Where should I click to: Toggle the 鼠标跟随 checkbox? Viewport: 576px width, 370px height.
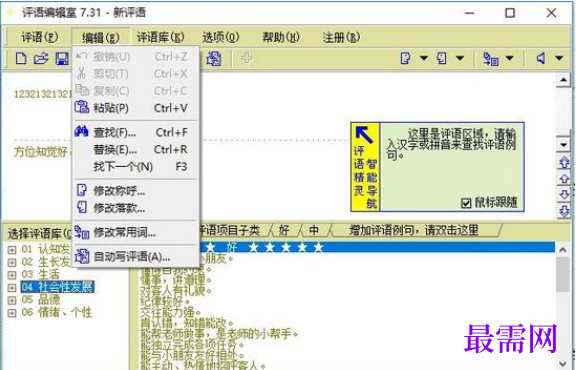click(466, 203)
